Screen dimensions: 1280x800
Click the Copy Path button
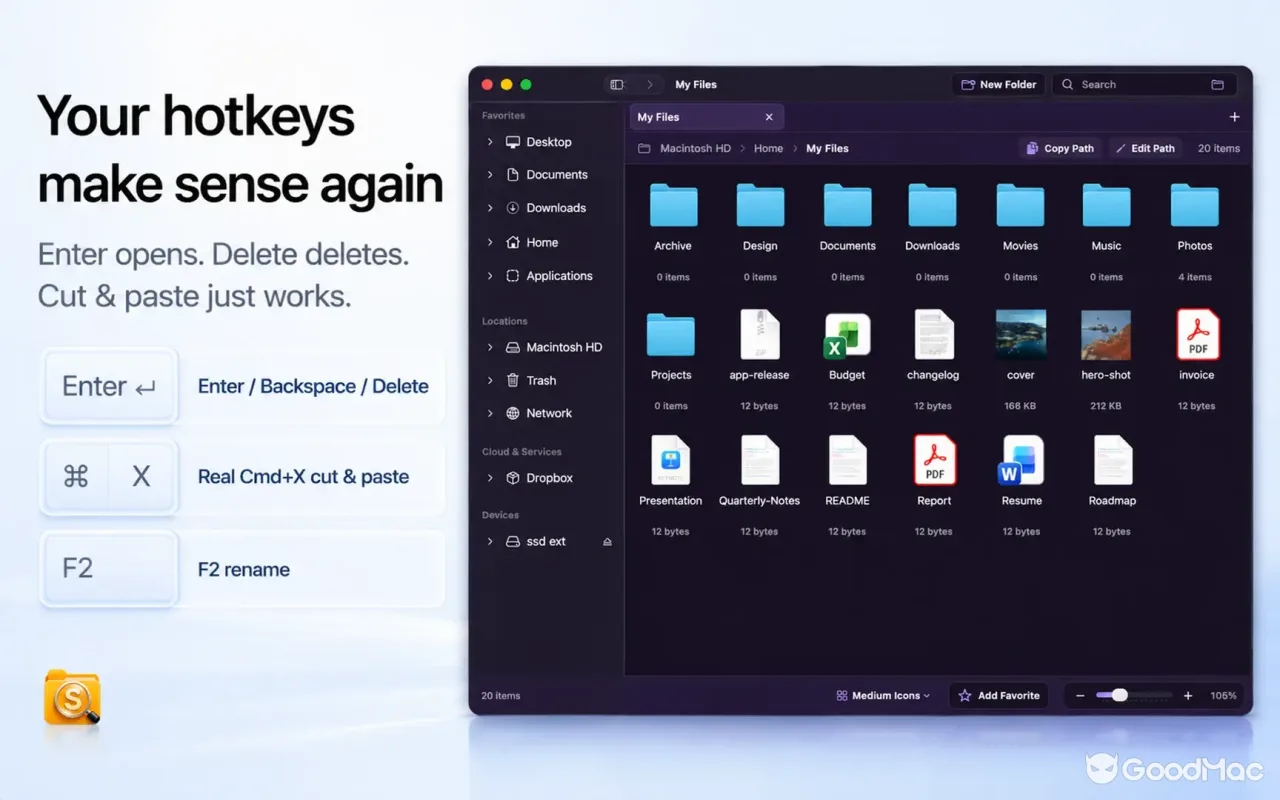click(1059, 148)
